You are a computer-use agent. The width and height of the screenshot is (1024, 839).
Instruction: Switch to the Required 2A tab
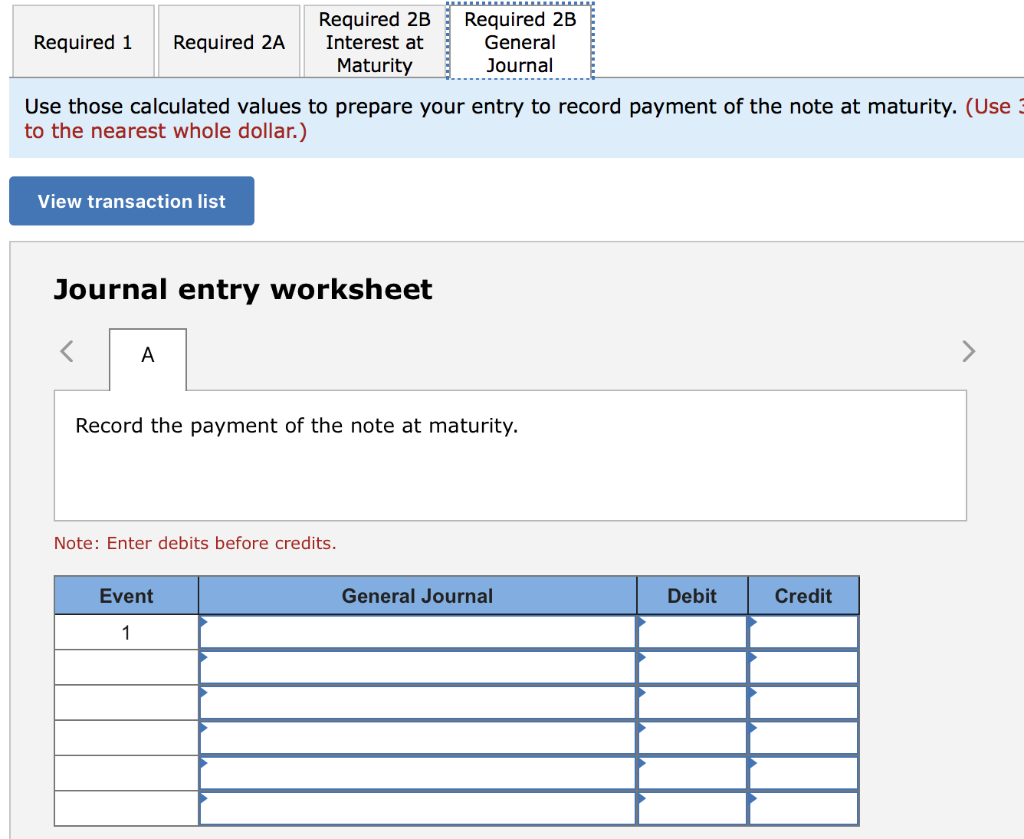point(228,41)
